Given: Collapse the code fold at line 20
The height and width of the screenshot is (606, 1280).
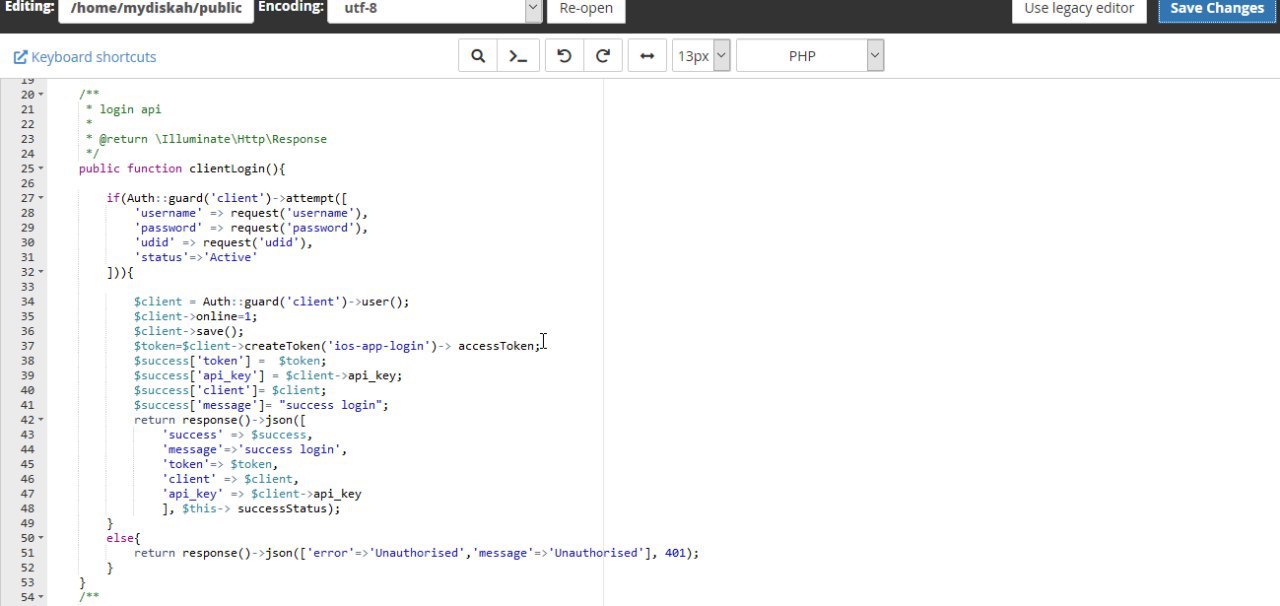Looking at the screenshot, I should (x=41, y=95).
